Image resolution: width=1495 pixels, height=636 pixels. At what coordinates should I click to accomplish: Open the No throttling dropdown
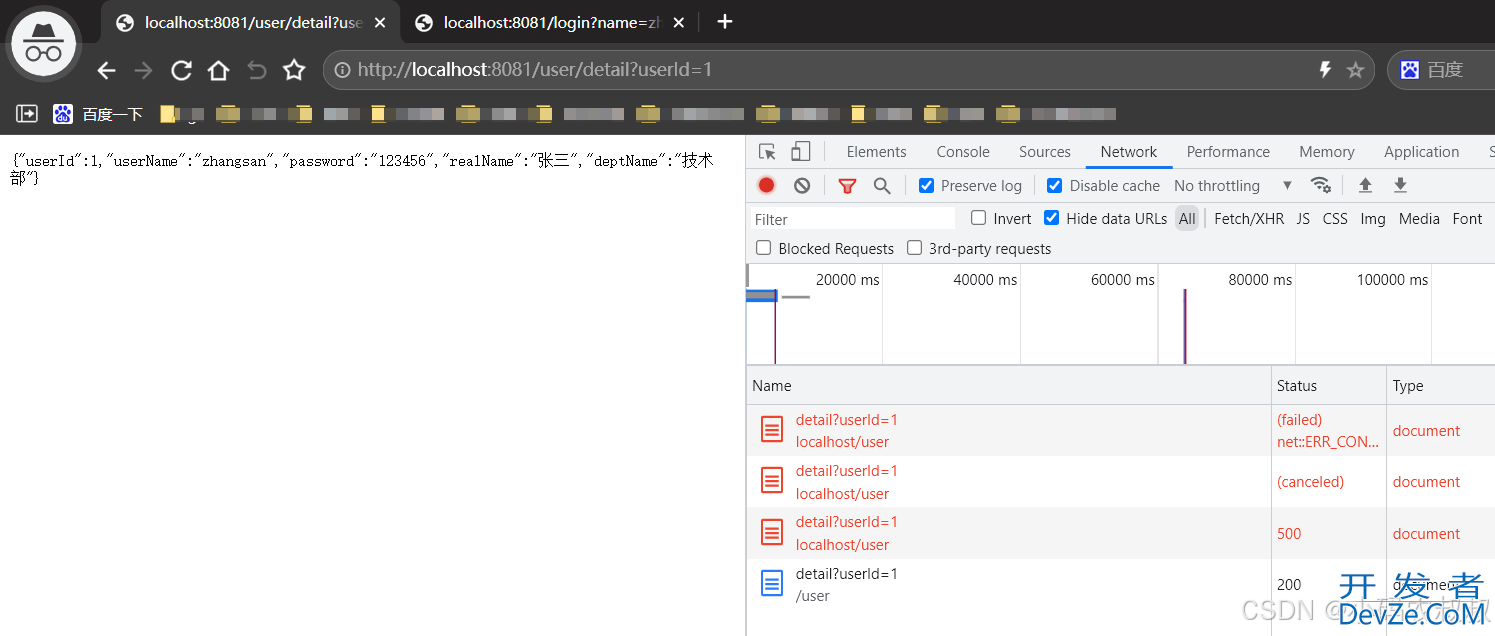[x=1233, y=186]
